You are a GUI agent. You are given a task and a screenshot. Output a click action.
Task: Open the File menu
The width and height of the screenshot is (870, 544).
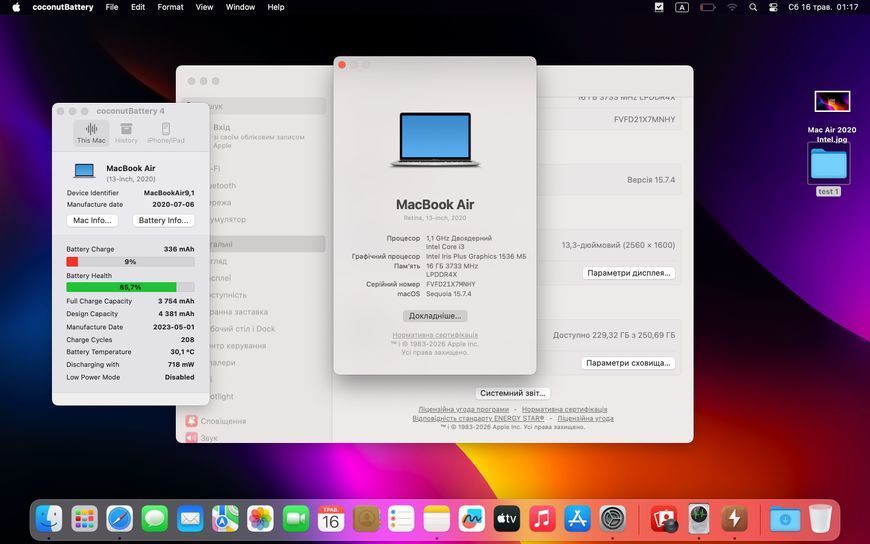112,7
